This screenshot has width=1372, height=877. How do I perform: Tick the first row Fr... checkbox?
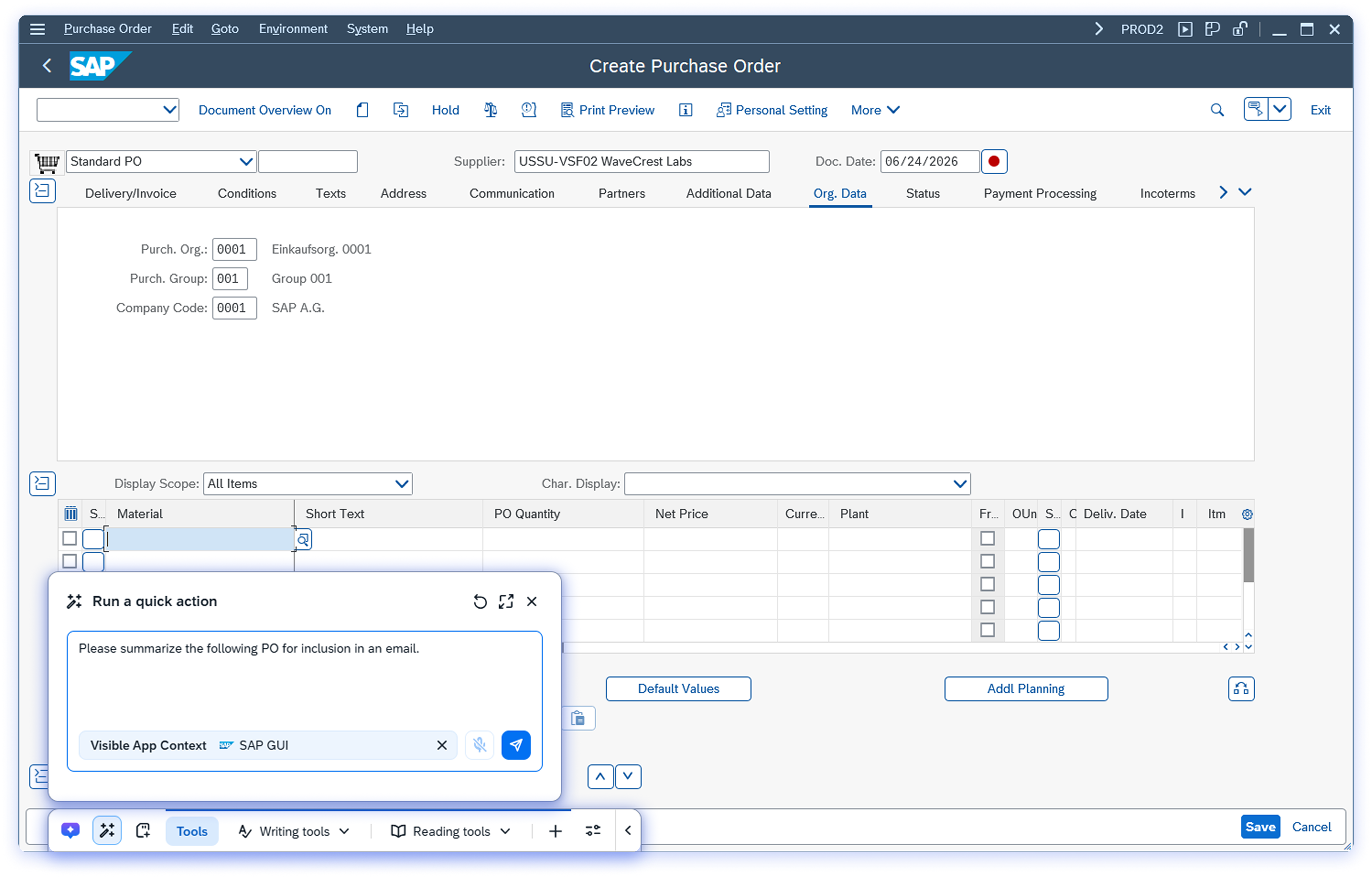click(x=987, y=539)
